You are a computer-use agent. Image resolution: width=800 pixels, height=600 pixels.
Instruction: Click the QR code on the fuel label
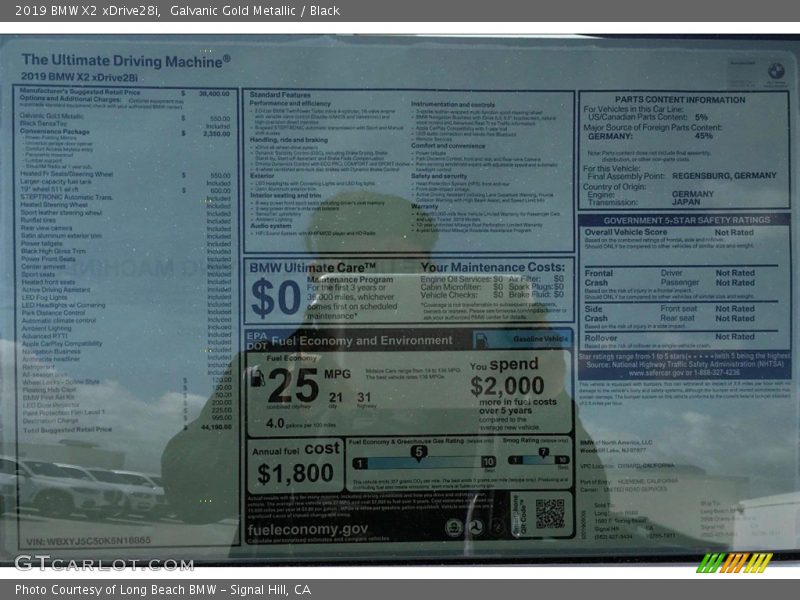pos(549,513)
